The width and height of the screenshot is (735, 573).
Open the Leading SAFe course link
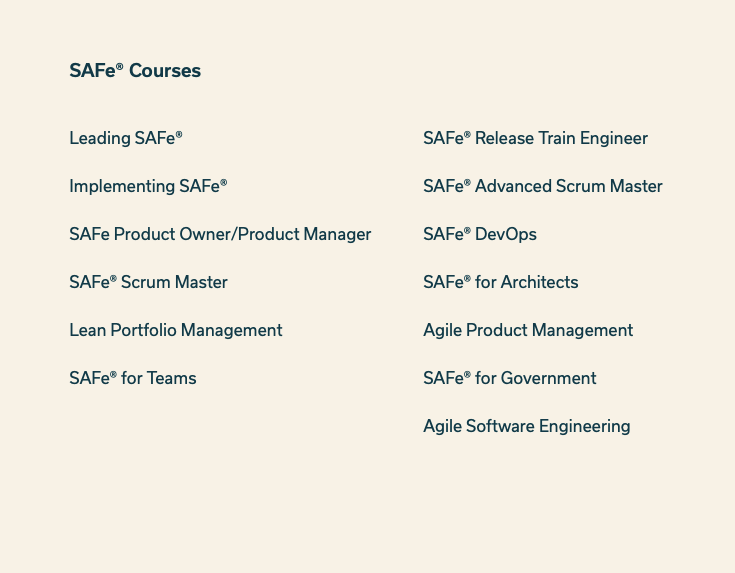click(126, 138)
